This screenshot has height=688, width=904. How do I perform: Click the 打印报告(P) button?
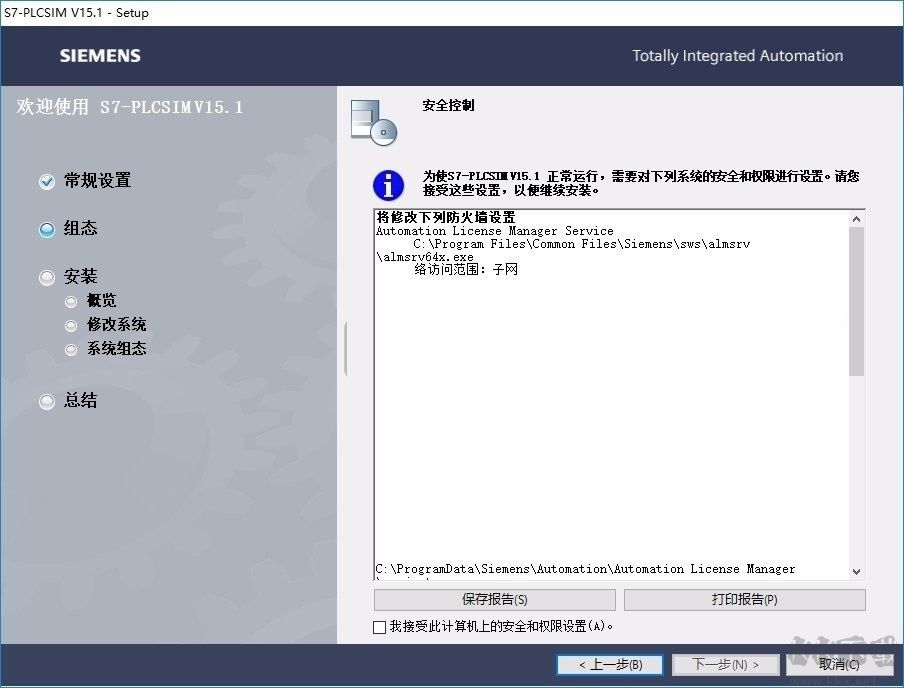(744, 600)
